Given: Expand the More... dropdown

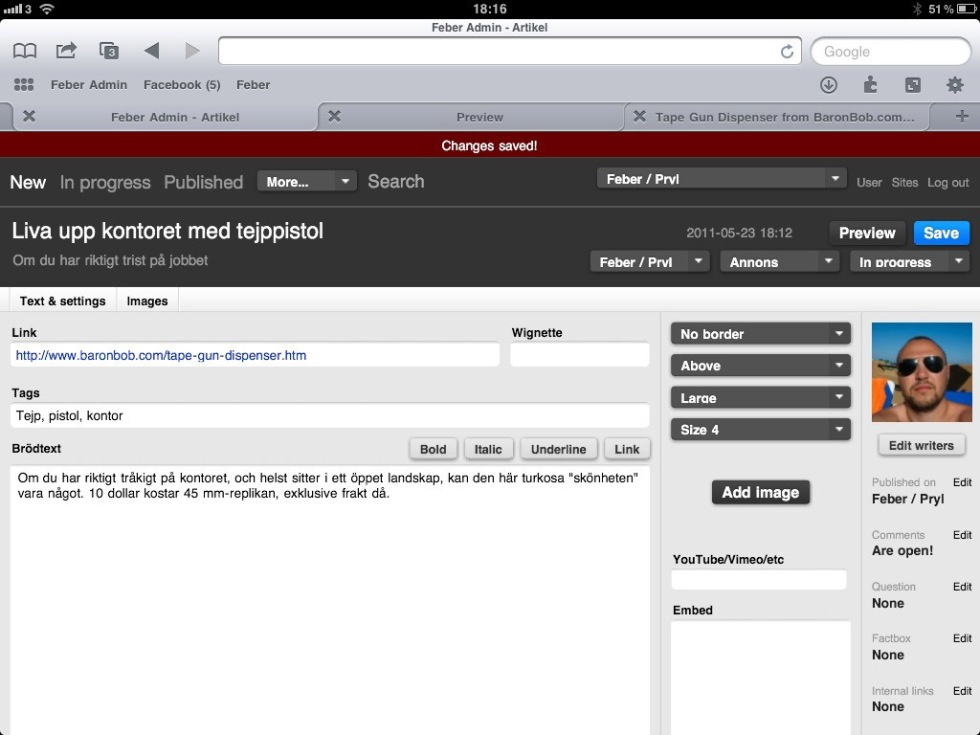Looking at the screenshot, I should pos(306,182).
